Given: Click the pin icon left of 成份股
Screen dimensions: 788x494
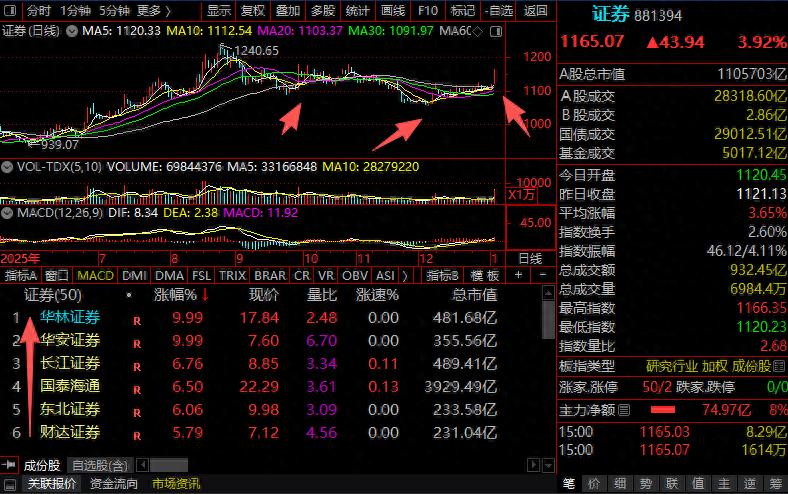Looking at the screenshot, I should click(9, 465).
